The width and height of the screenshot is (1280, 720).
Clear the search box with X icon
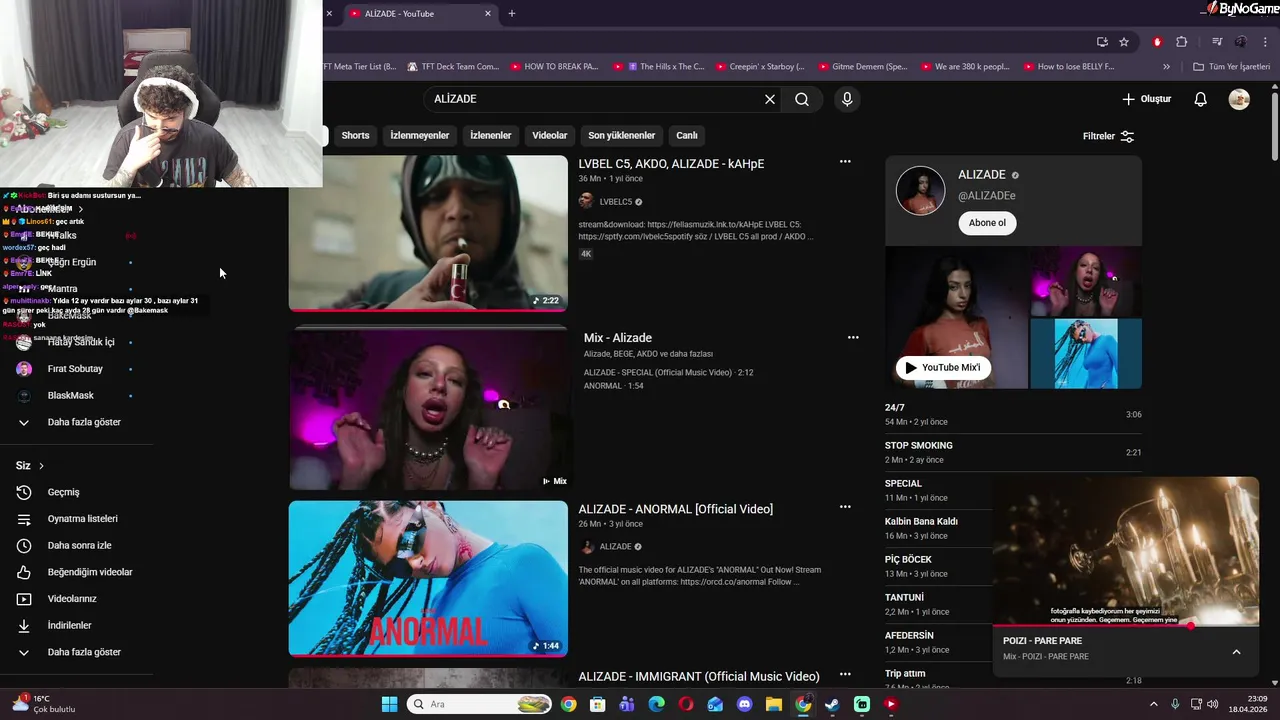(770, 99)
